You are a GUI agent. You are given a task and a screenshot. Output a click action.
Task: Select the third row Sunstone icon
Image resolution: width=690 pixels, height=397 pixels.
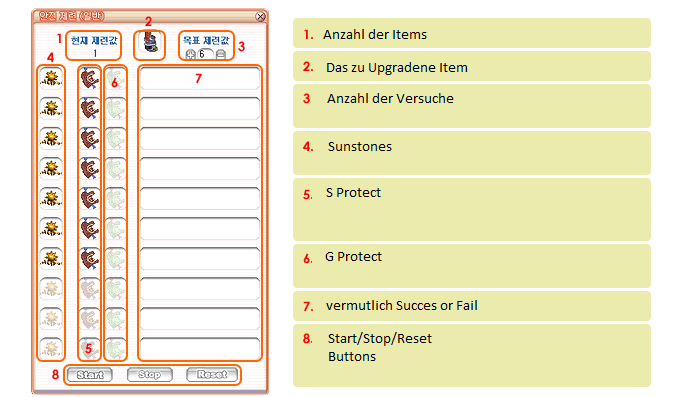pos(51,138)
